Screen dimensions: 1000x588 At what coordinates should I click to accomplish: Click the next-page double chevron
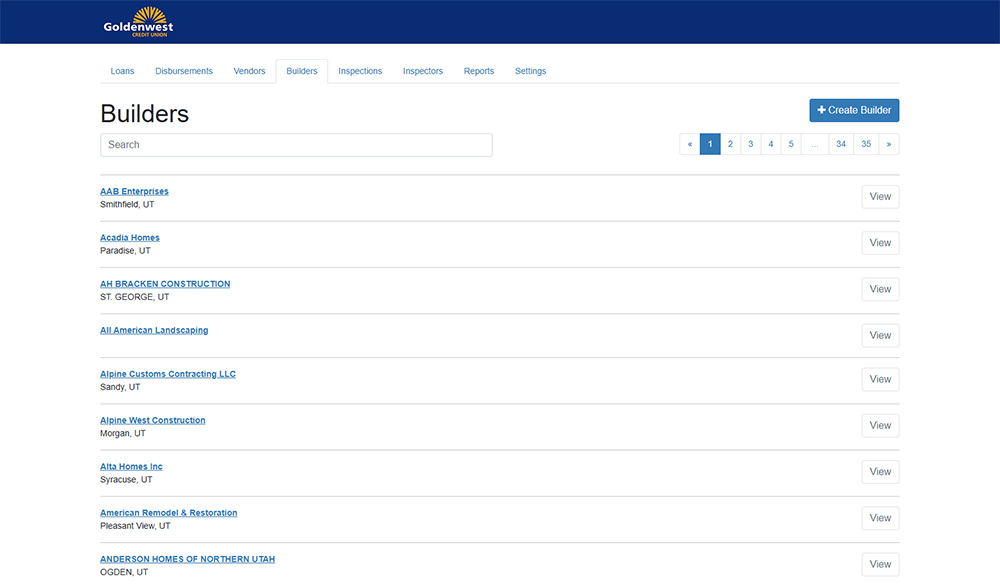(889, 144)
